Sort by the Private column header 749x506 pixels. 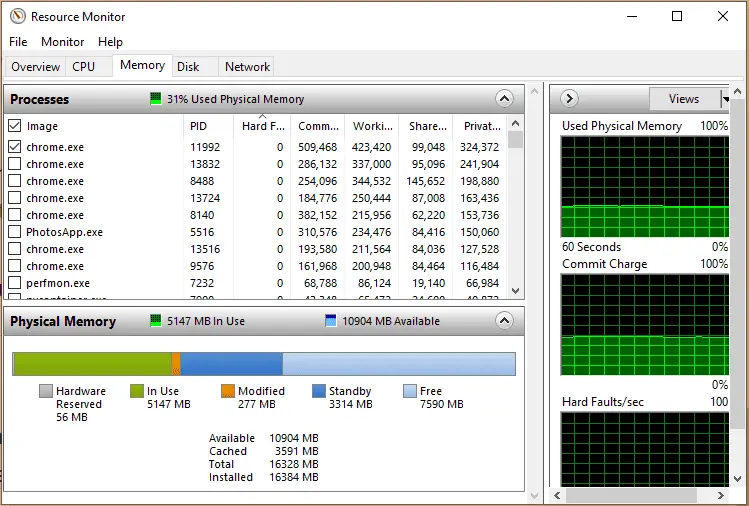[482, 126]
